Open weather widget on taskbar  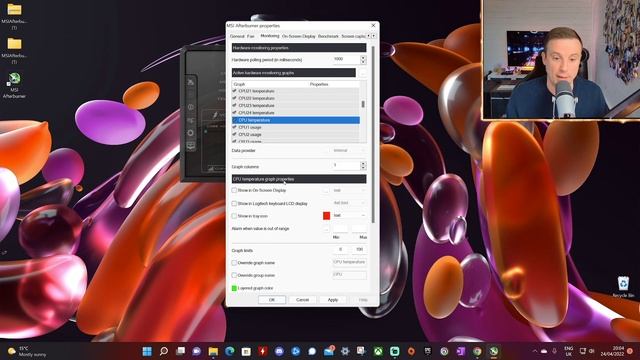click(x=27, y=351)
